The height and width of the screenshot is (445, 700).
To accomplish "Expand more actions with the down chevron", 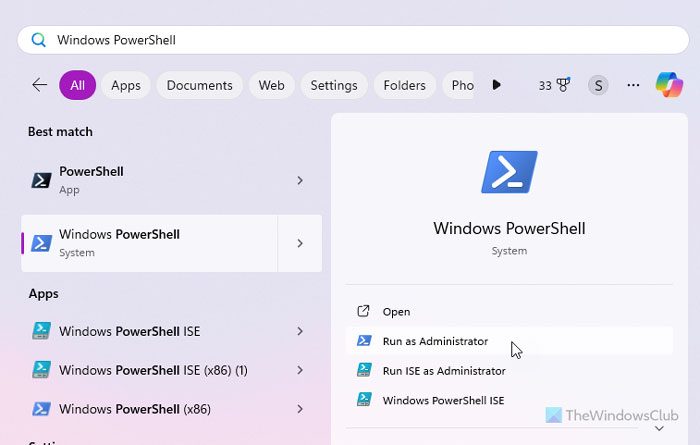I will (x=659, y=428).
